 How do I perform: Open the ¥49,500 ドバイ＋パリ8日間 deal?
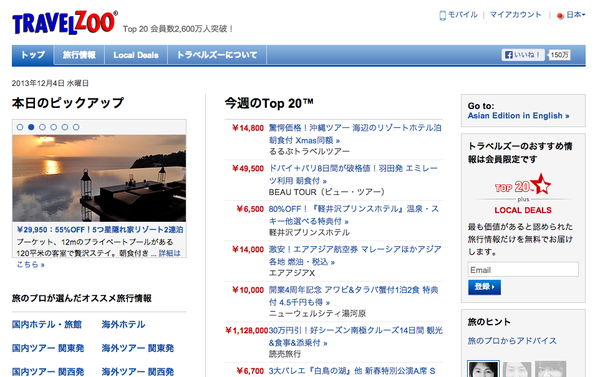click(x=353, y=175)
